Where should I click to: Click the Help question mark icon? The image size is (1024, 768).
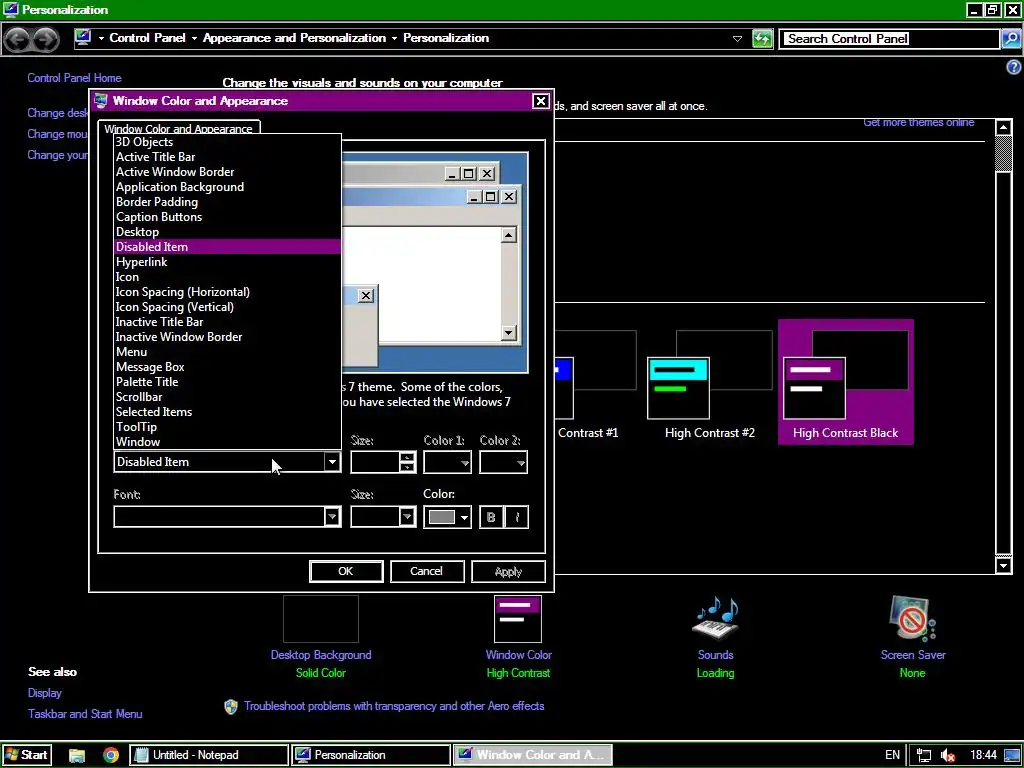pyautogui.click(x=1014, y=67)
